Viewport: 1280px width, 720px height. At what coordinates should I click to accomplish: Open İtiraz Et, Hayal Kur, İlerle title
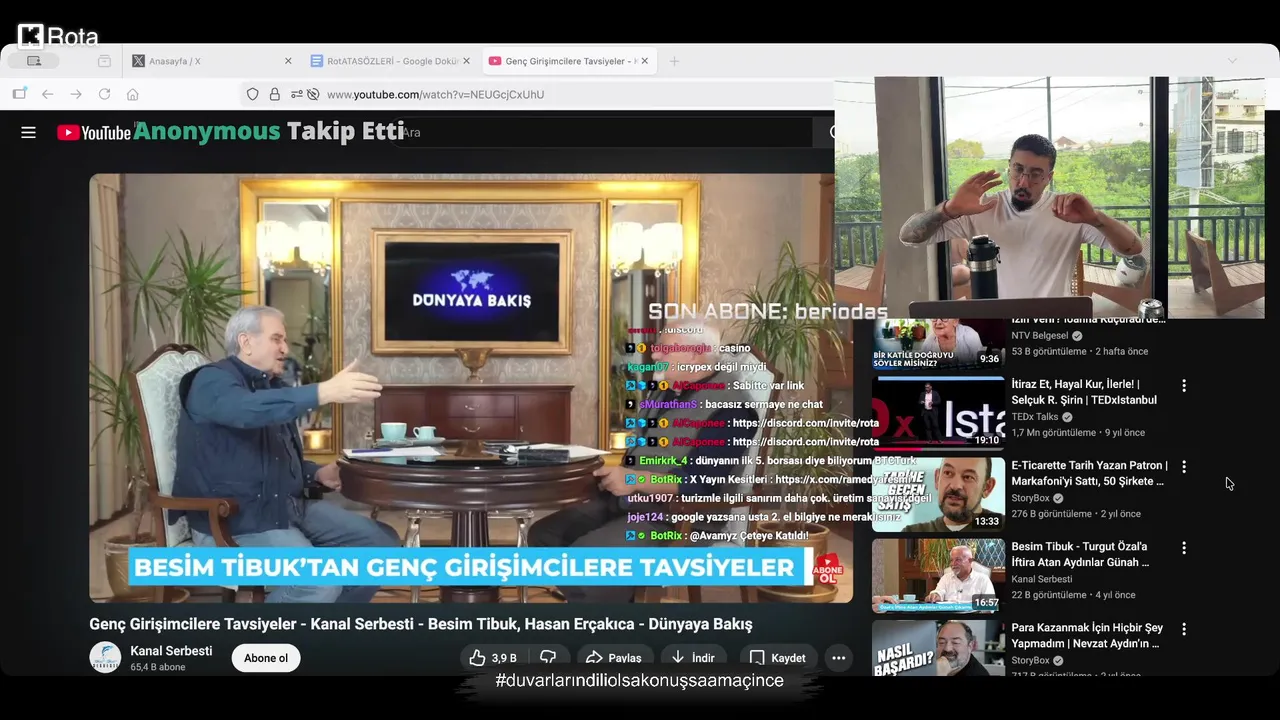pyautogui.click(x=1084, y=392)
